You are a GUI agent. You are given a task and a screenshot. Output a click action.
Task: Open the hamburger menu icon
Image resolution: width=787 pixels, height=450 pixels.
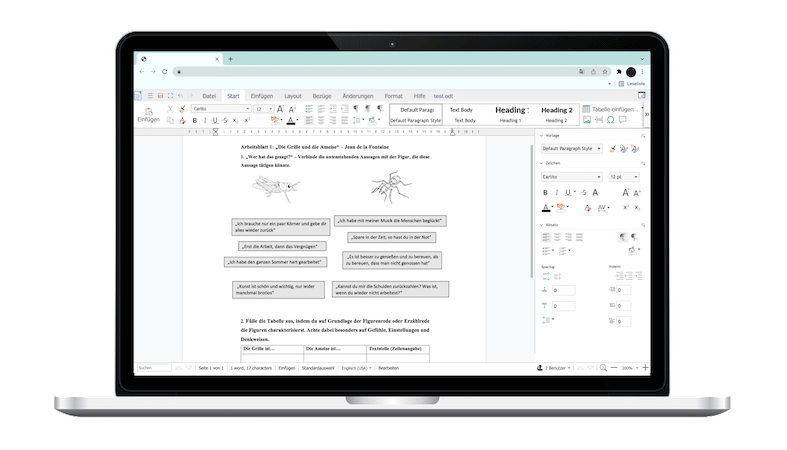(x=150, y=96)
